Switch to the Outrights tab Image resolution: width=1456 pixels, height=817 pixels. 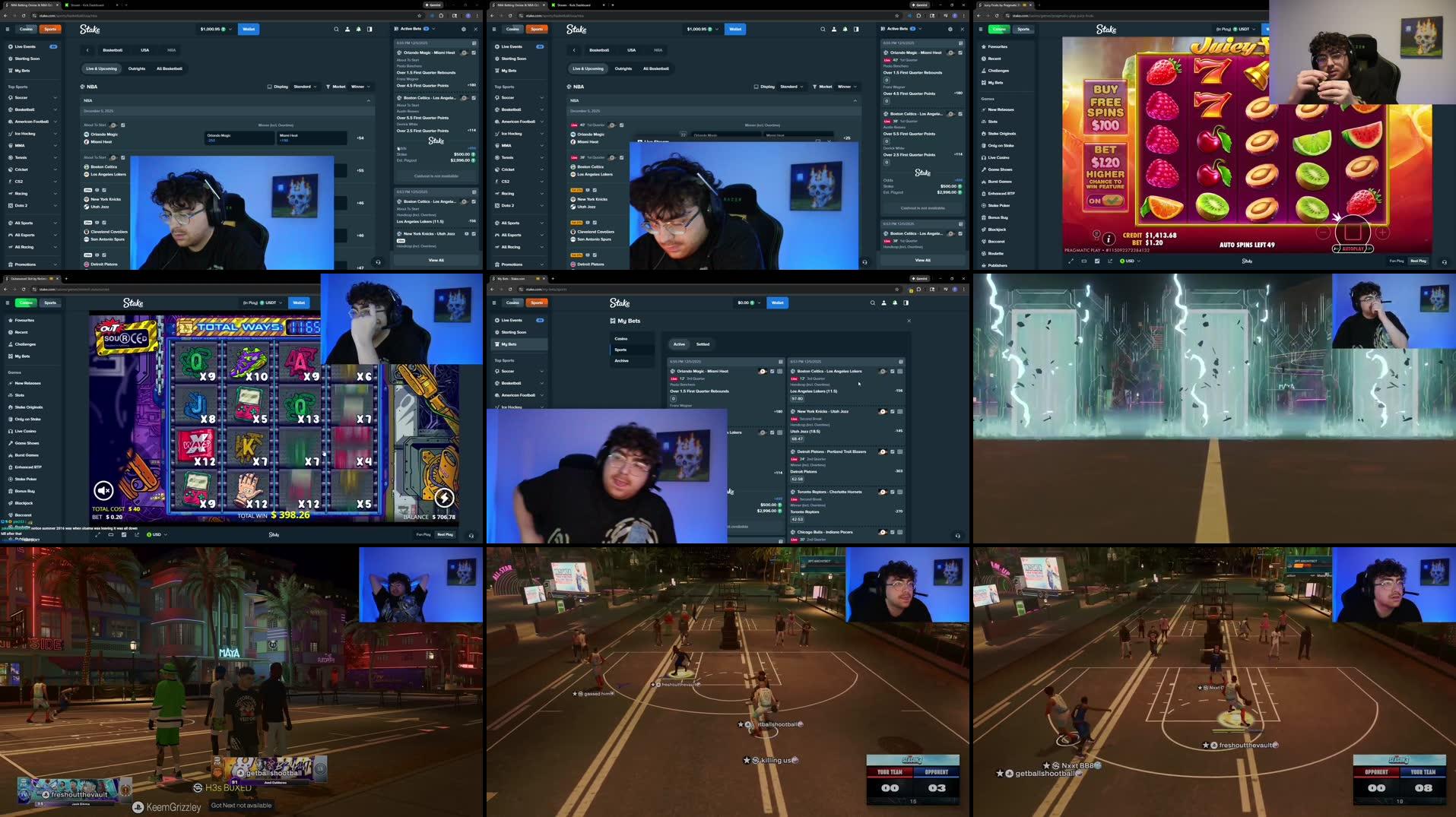click(137, 68)
